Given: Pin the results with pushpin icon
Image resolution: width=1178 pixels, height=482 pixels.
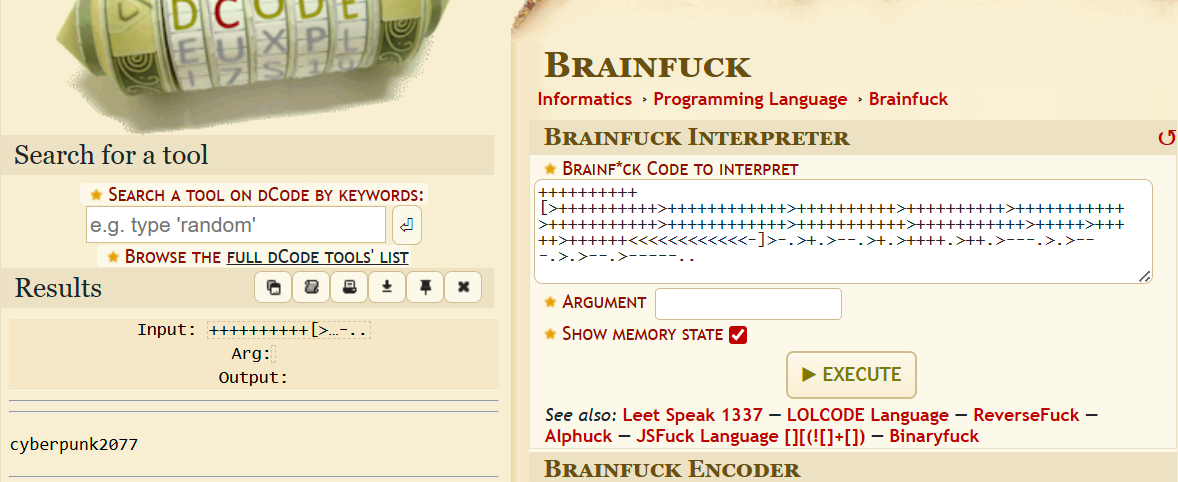Looking at the screenshot, I should pyautogui.click(x=425, y=288).
